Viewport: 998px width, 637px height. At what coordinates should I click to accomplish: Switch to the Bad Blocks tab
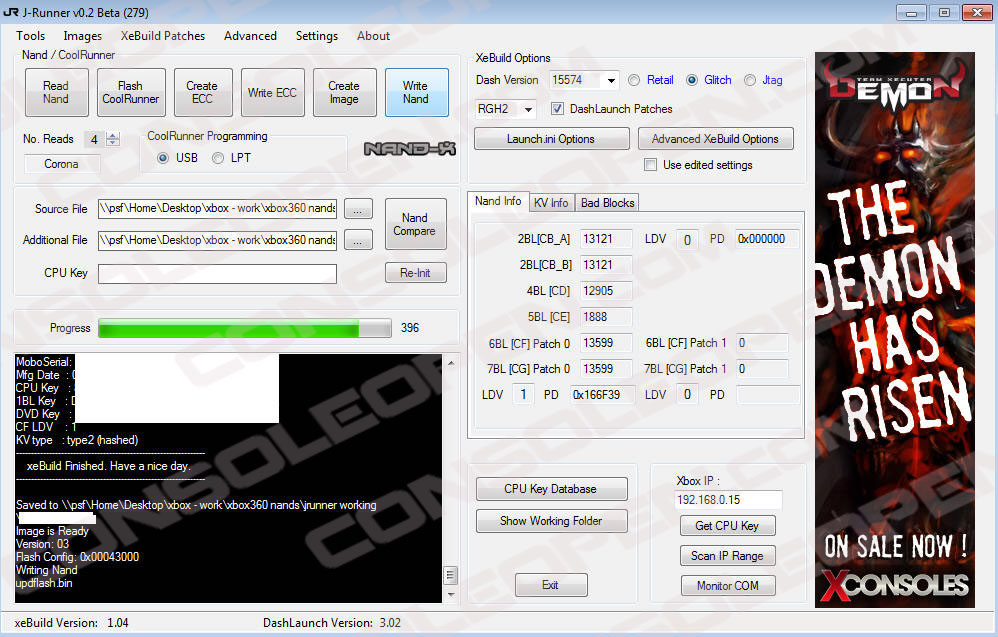pyautogui.click(x=607, y=202)
